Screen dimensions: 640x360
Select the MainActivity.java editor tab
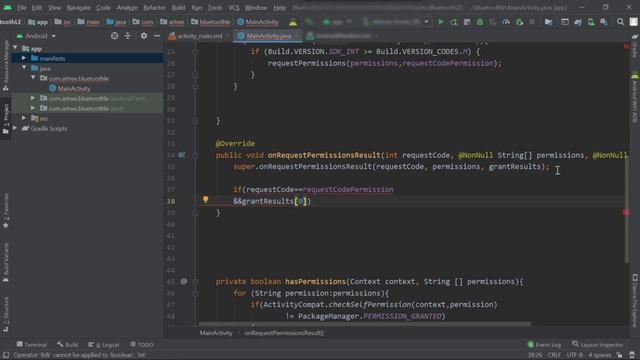pos(268,36)
